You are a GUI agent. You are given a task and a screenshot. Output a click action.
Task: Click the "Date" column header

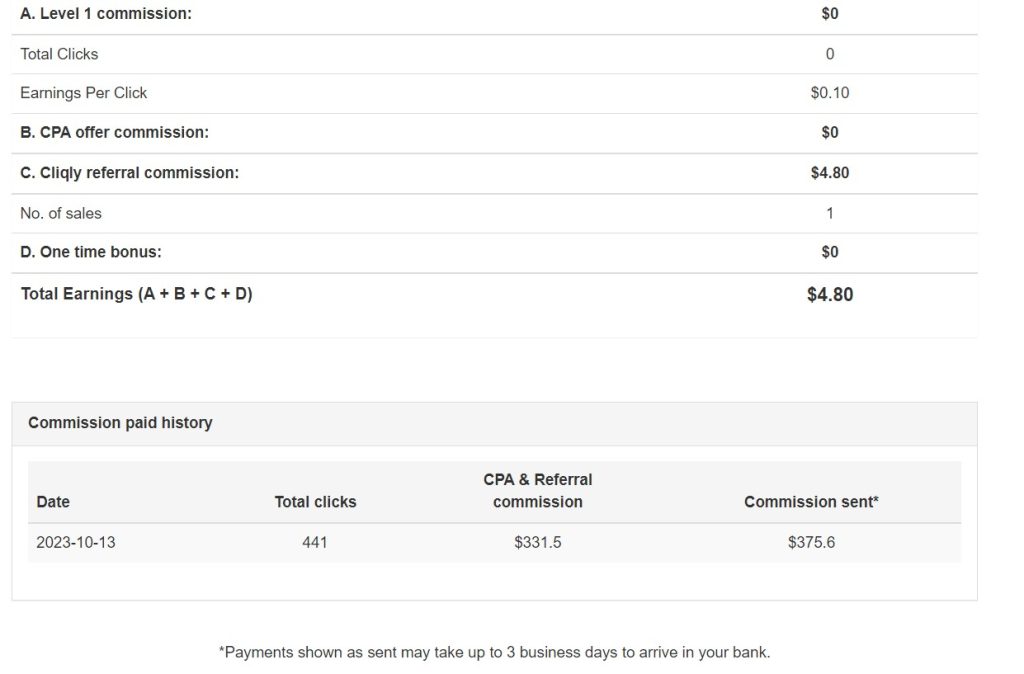point(53,502)
